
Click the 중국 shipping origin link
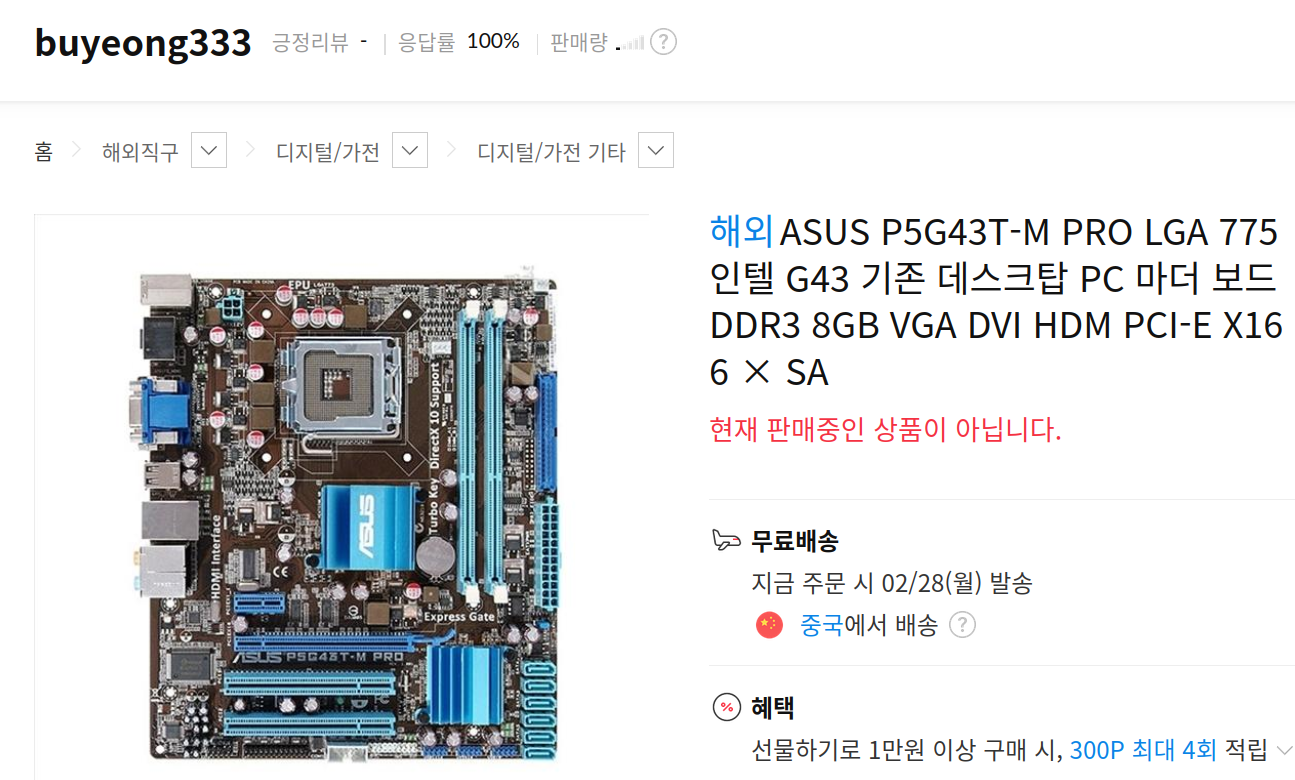tap(821, 625)
